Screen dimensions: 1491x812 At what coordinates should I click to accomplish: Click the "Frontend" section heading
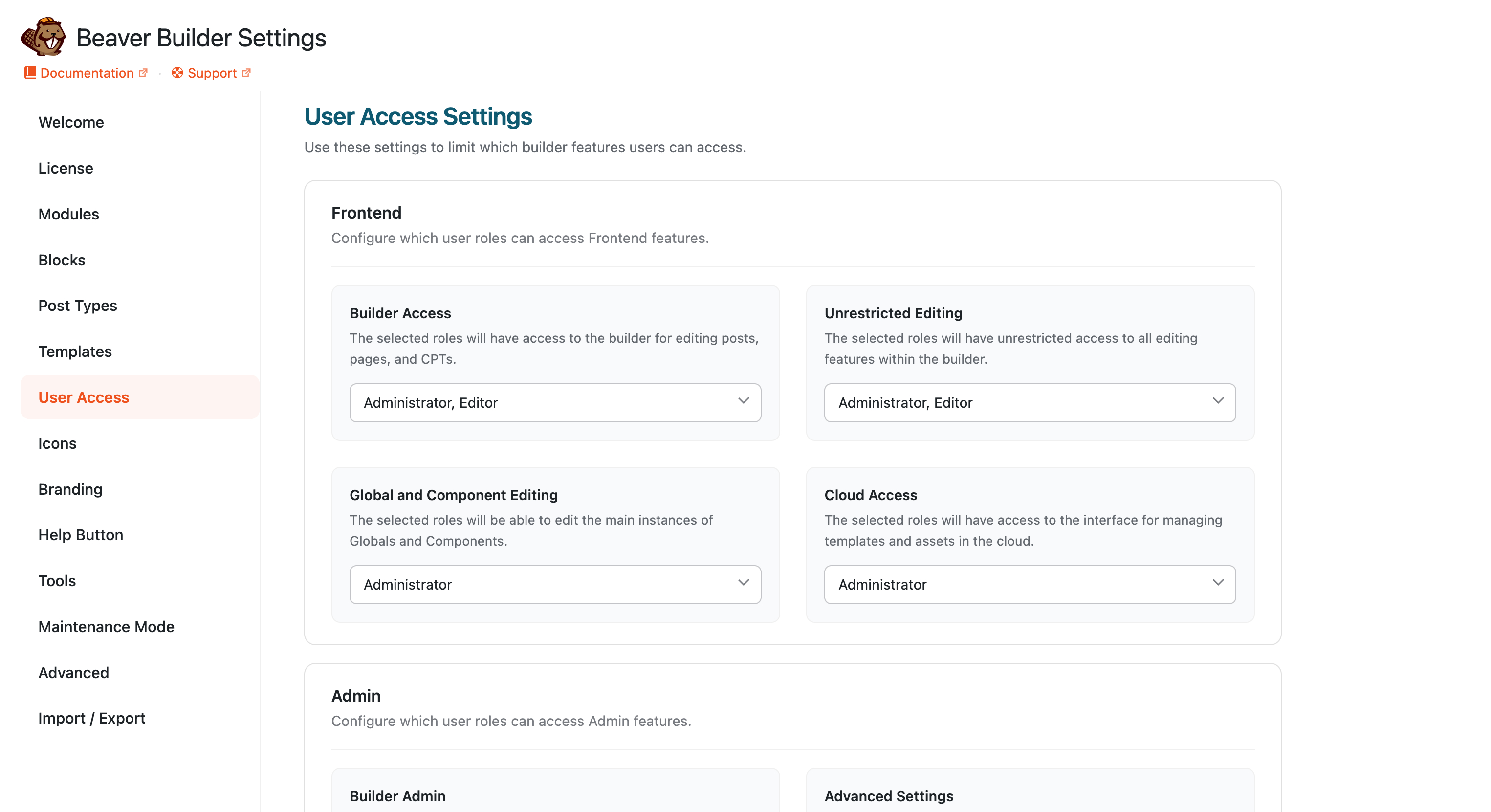click(x=366, y=213)
